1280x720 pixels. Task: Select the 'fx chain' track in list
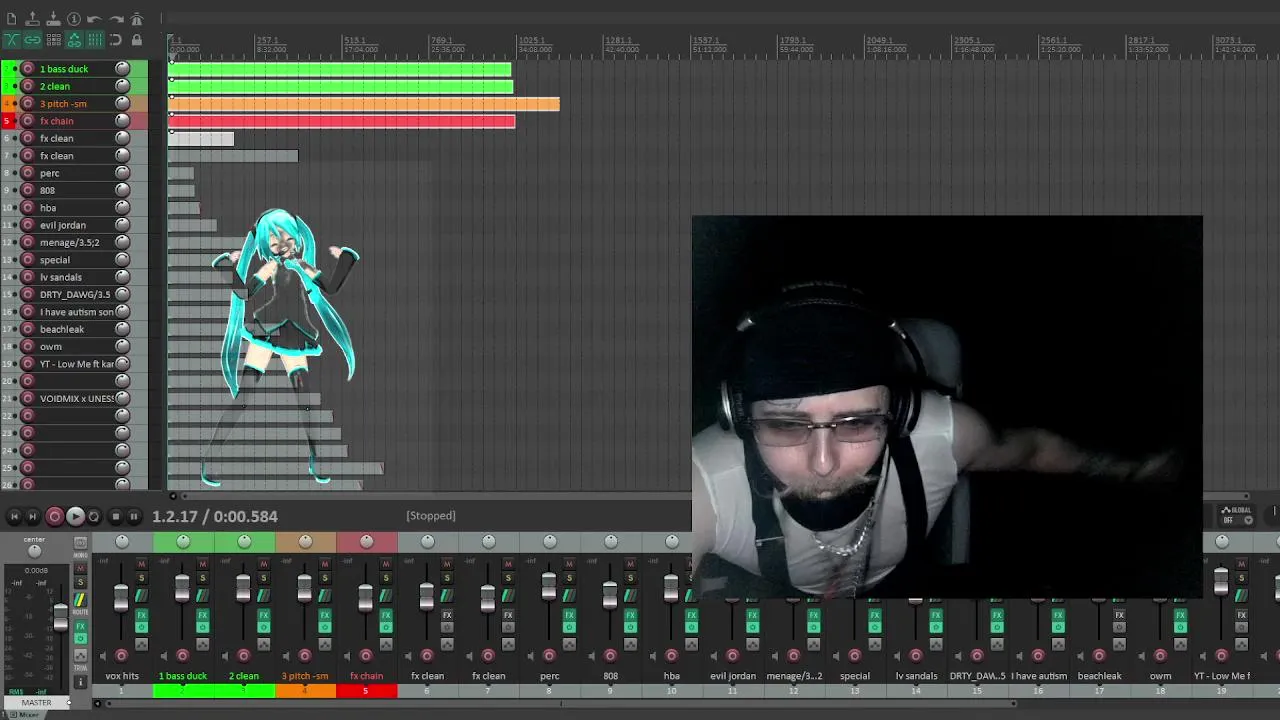coord(57,121)
